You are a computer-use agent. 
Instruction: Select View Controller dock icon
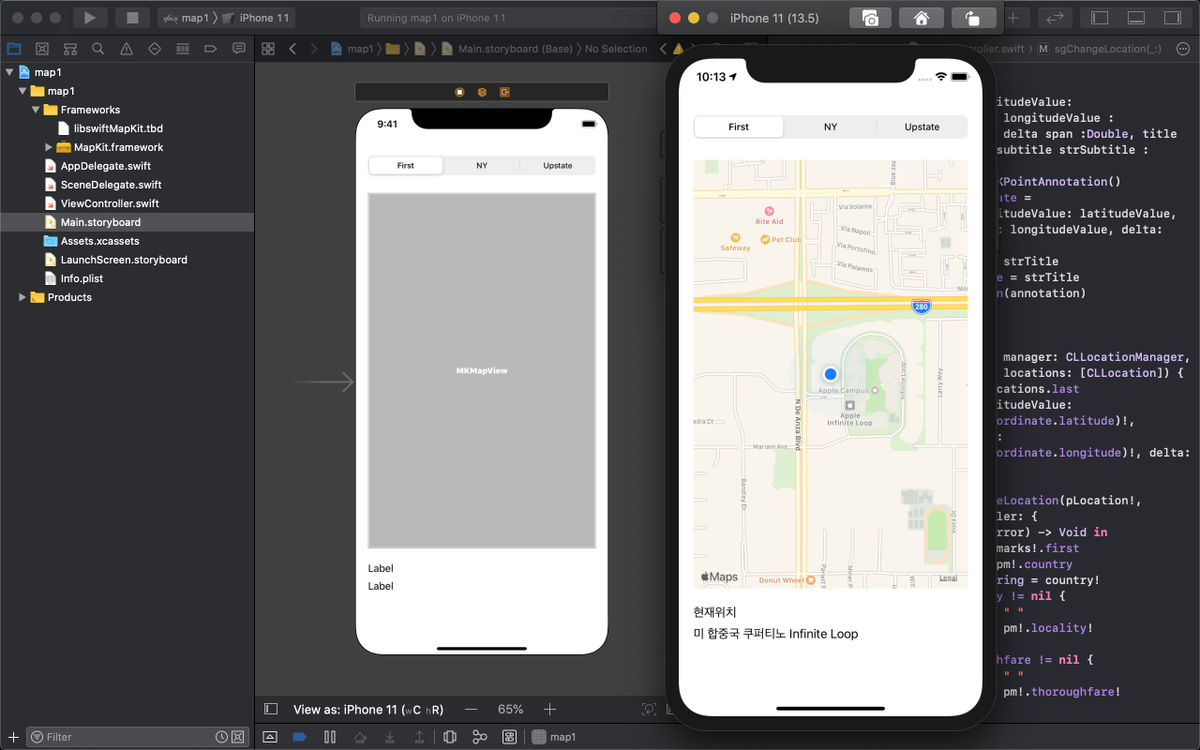(x=460, y=92)
